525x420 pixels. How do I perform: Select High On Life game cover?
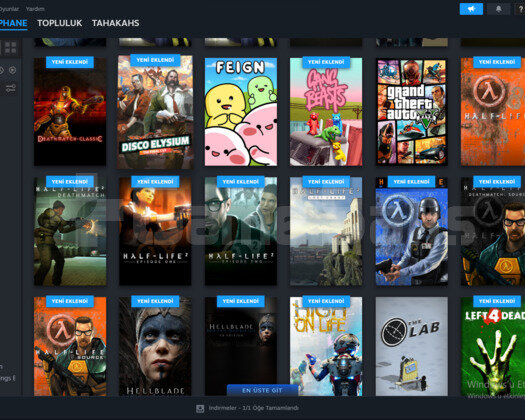(x=326, y=347)
